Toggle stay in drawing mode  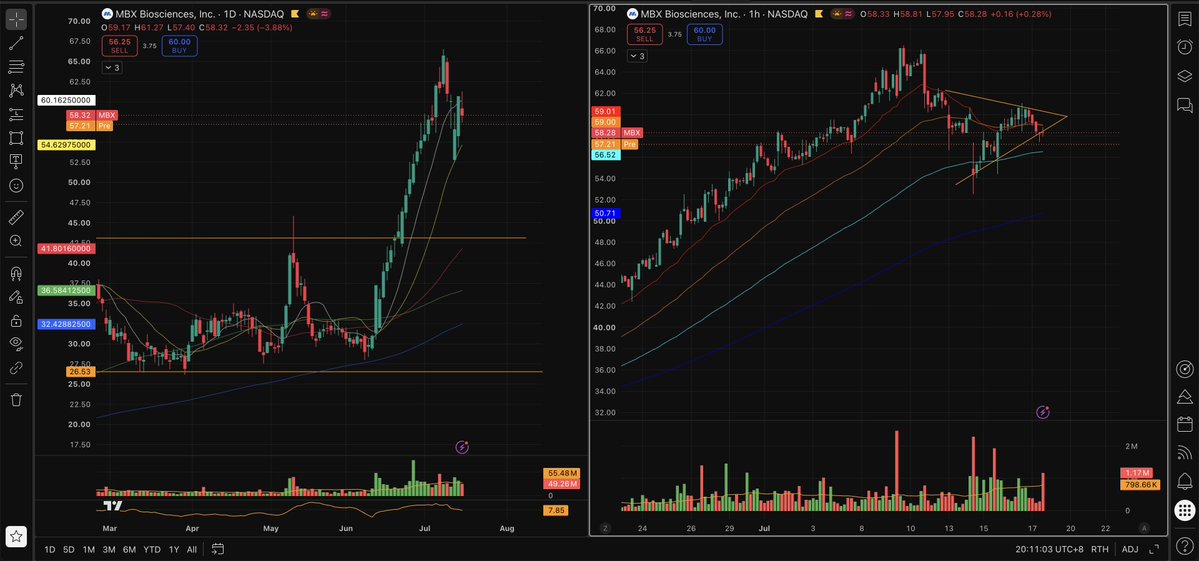coord(16,297)
